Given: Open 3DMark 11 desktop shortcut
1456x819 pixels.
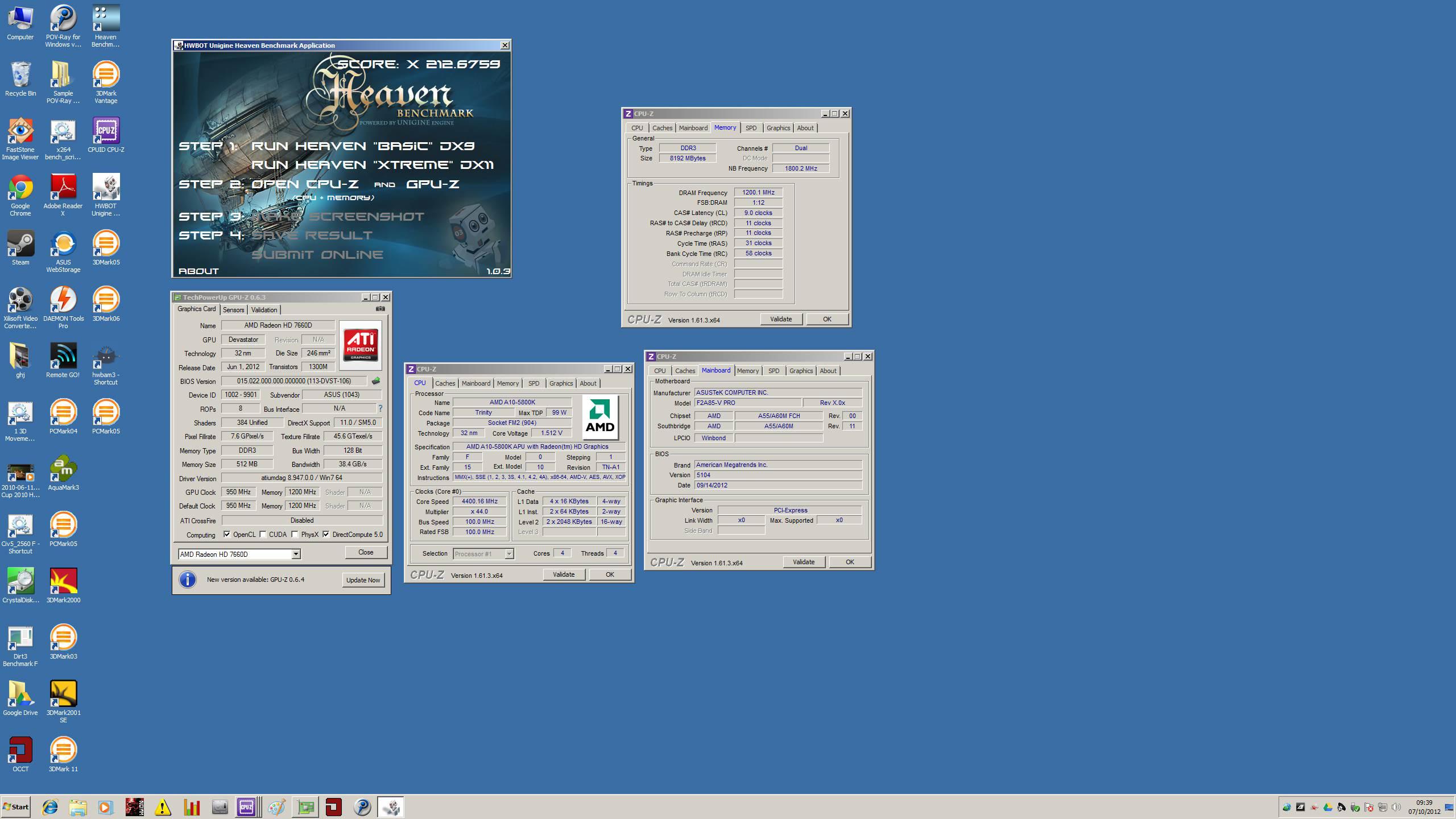Looking at the screenshot, I should point(63,755).
